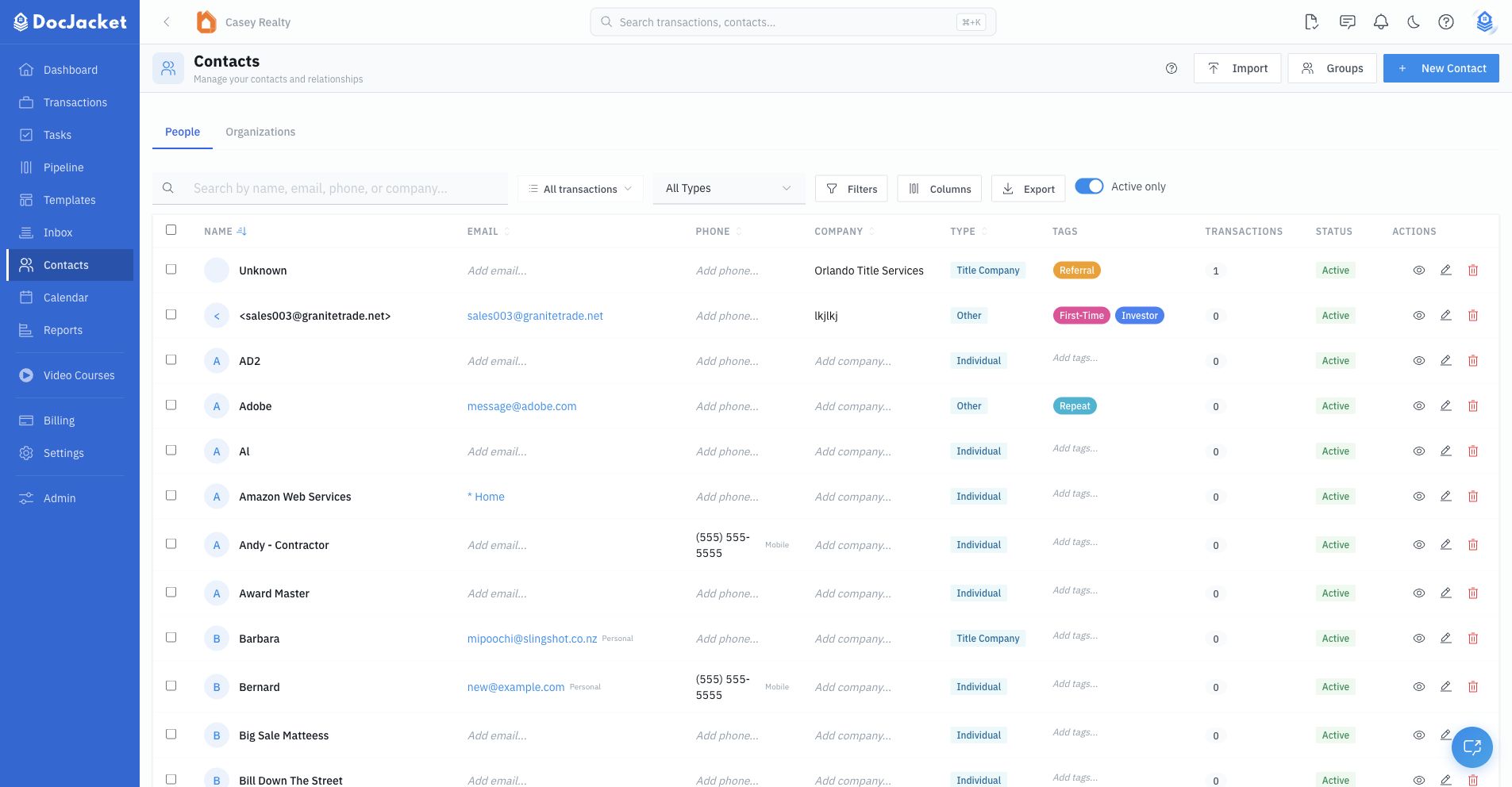Click the DocJacket logo

pyautogui.click(x=70, y=22)
